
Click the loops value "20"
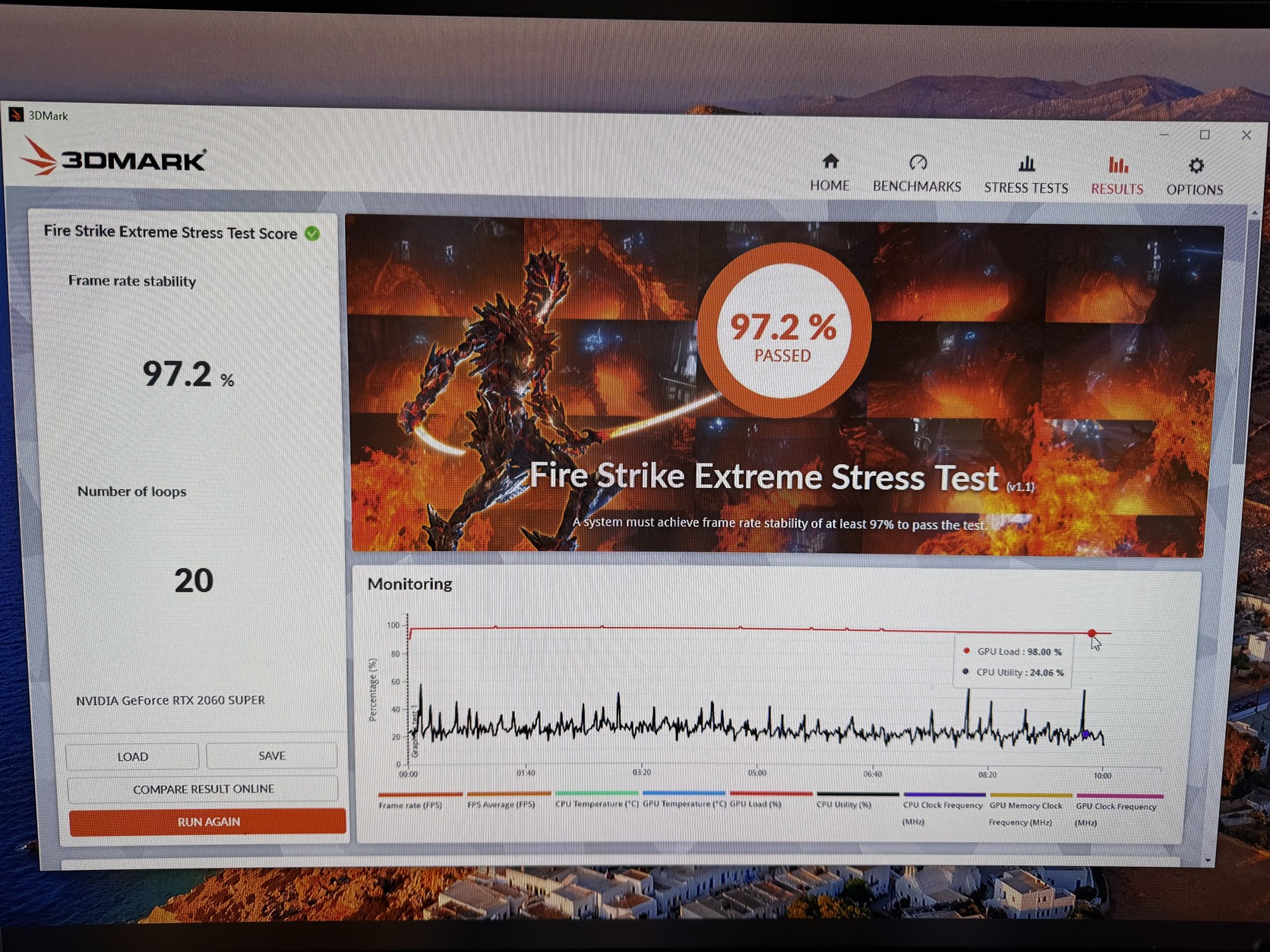[194, 581]
